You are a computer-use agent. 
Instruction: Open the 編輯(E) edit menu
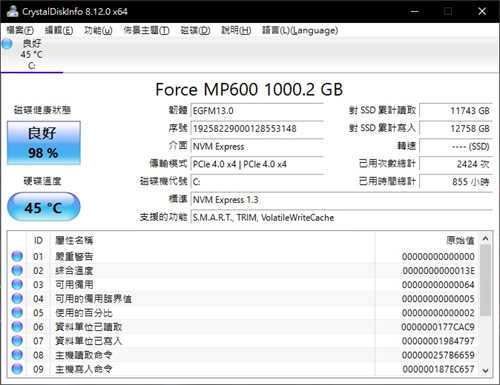[x=59, y=30]
